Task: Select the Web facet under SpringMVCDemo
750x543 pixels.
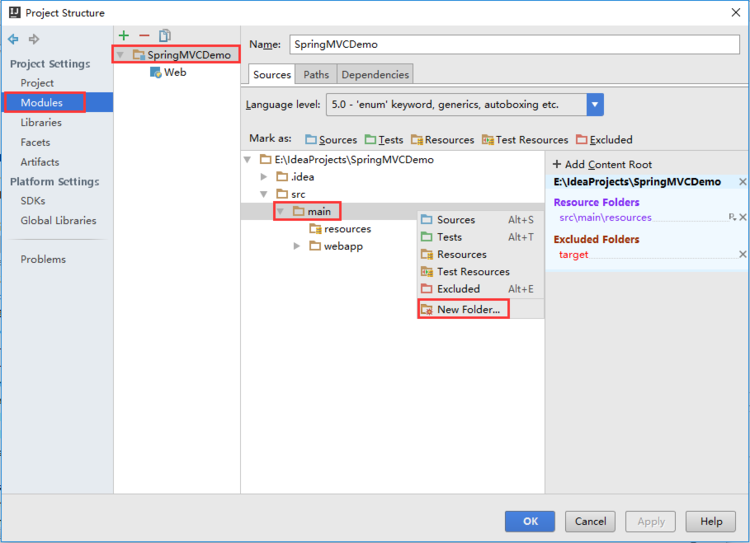Action: [175, 72]
